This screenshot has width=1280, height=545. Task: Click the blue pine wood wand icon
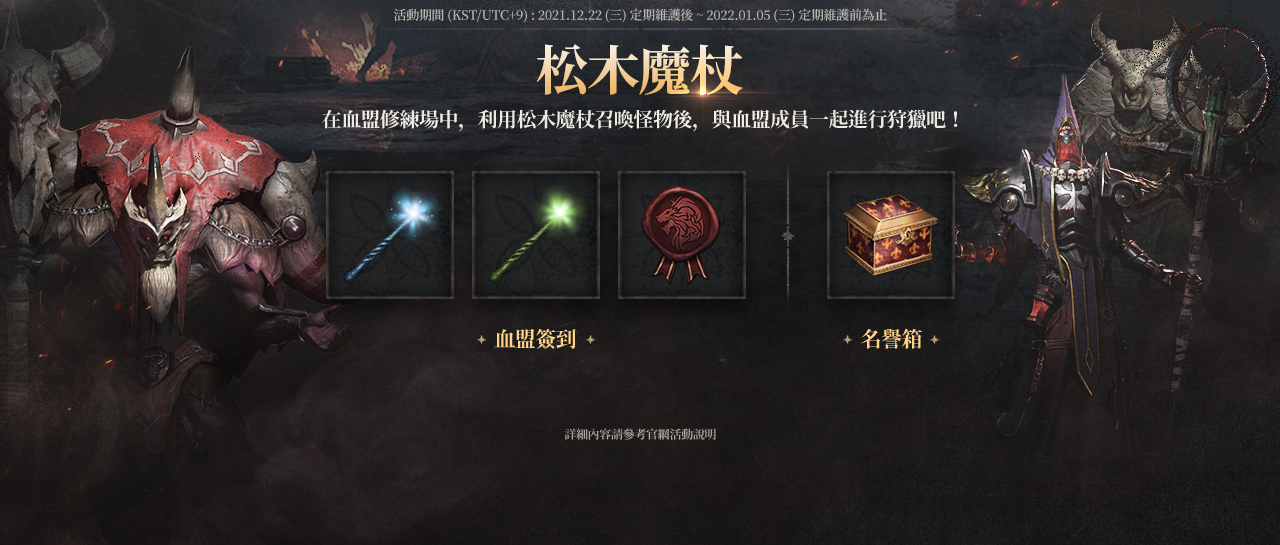pyautogui.click(x=390, y=235)
